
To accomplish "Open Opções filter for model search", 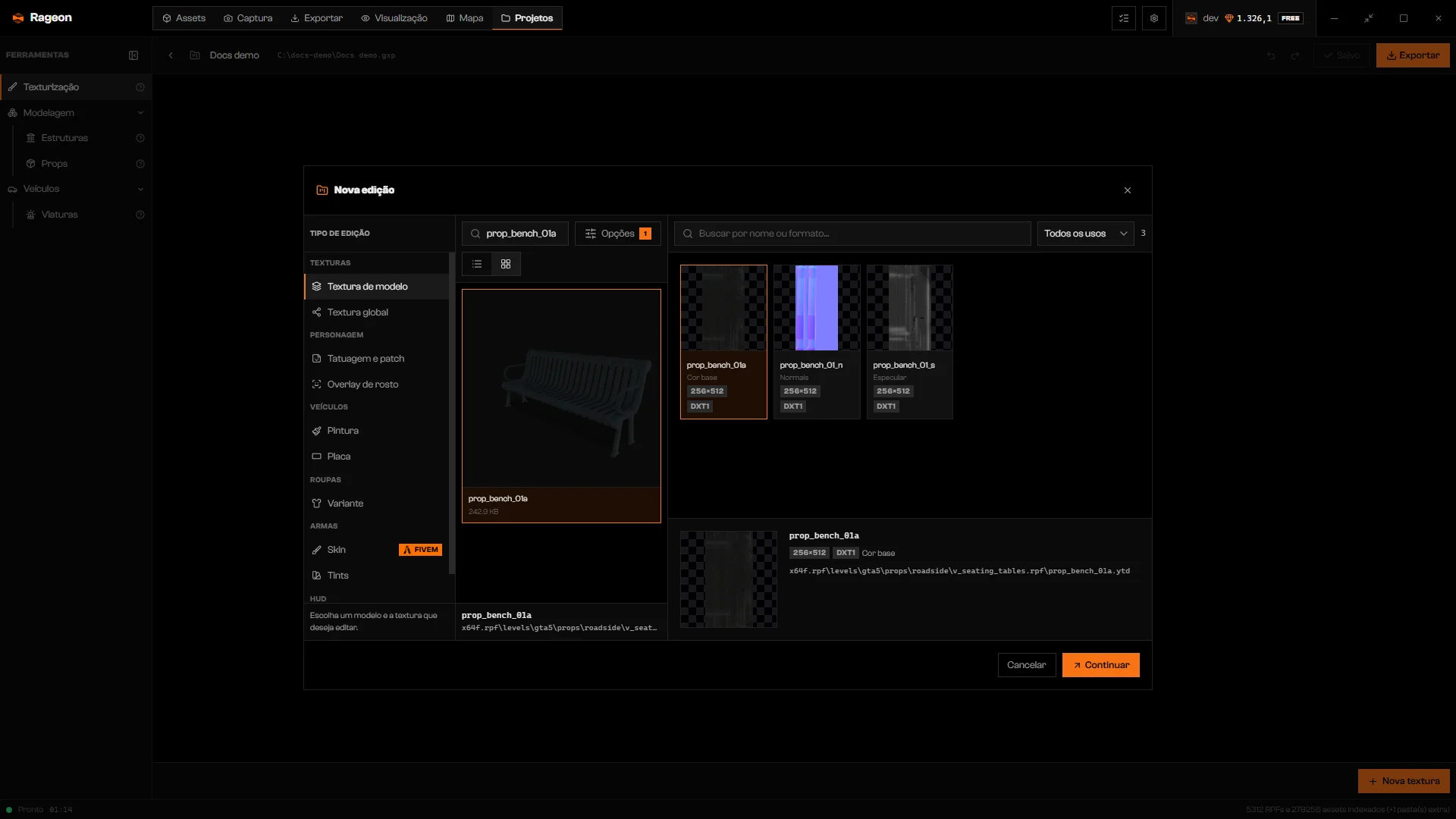I will coord(618,234).
